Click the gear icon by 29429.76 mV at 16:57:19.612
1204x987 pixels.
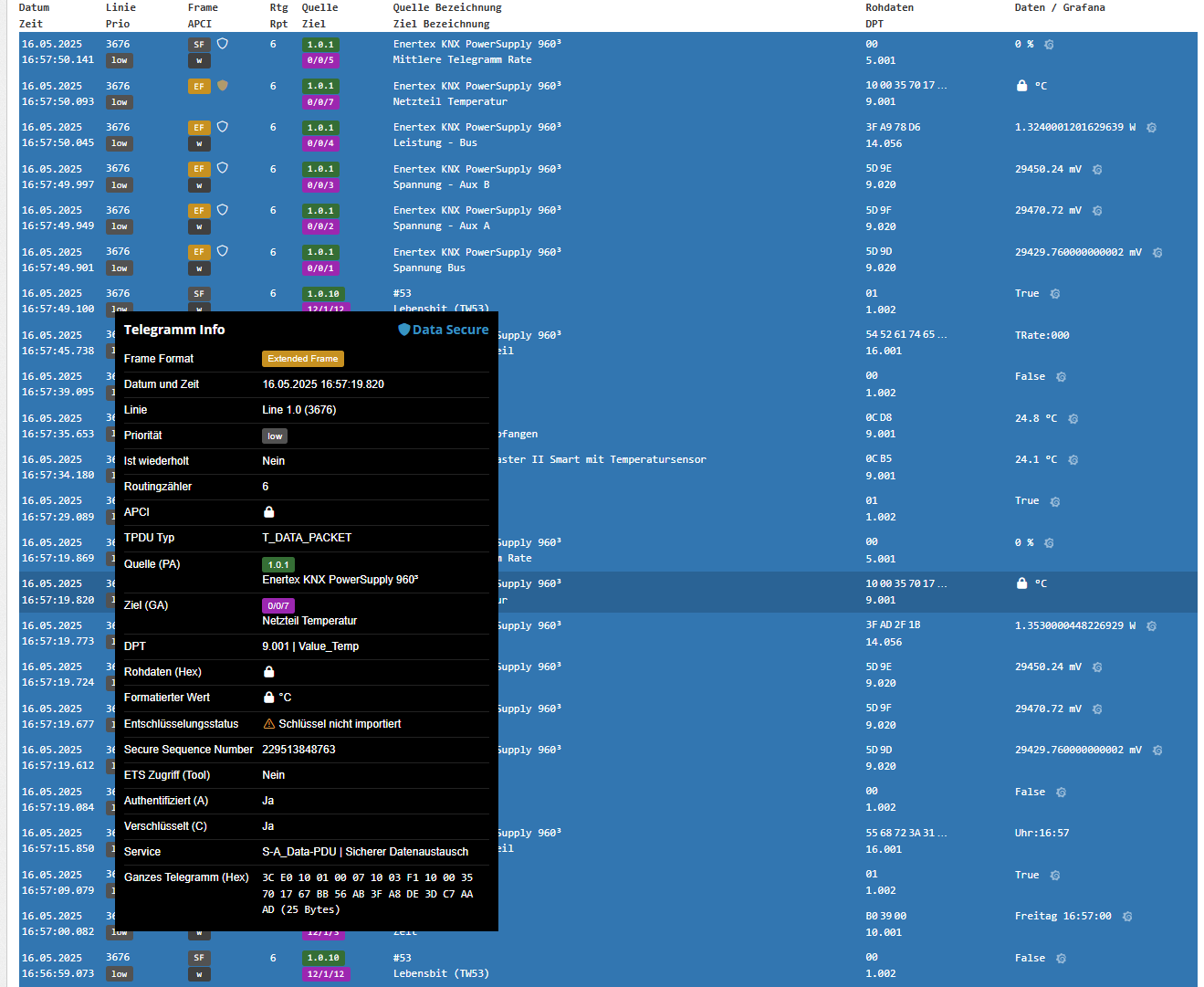pyautogui.click(x=1157, y=751)
